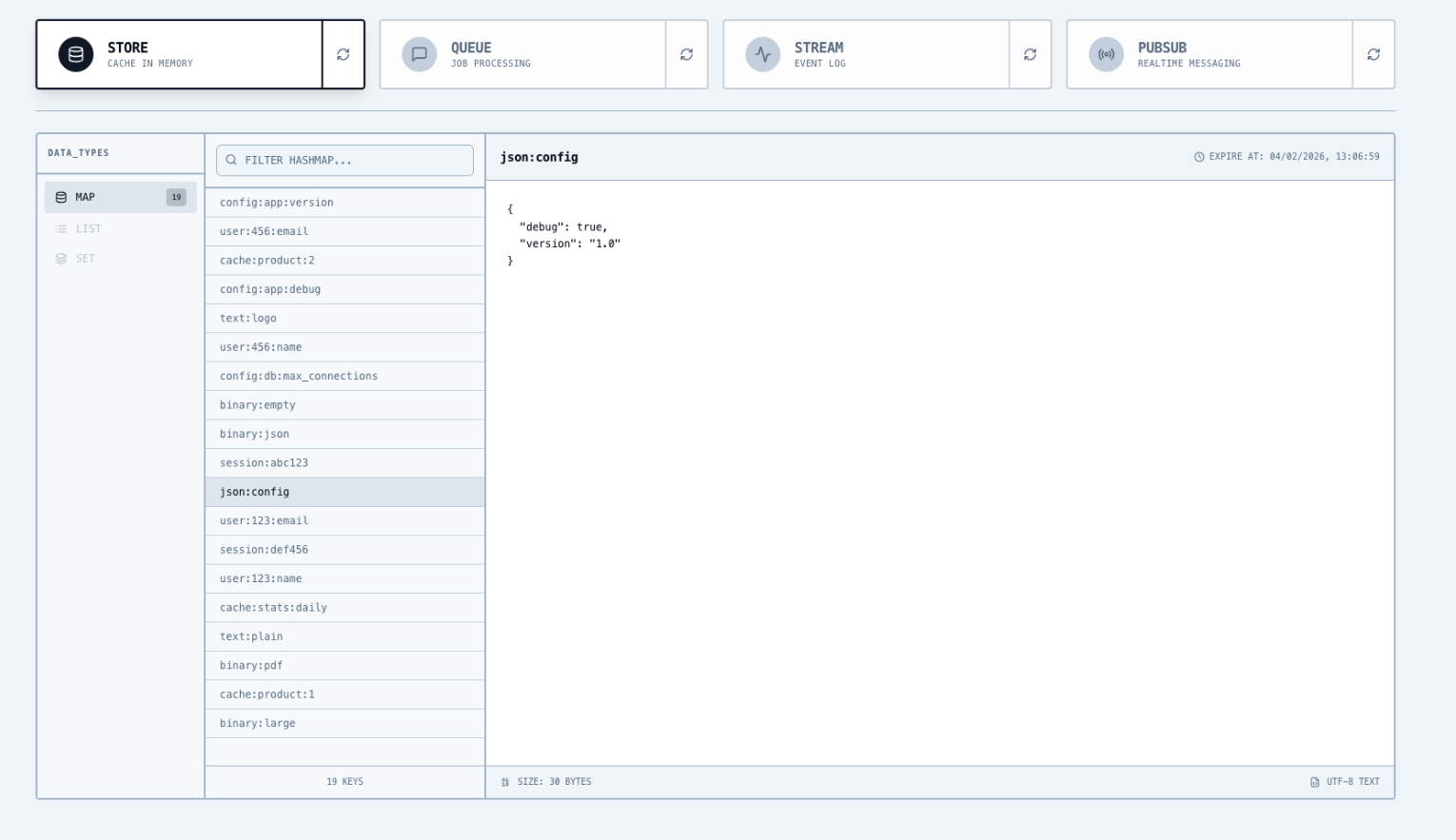Image resolution: width=1456 pixels, height=840 pixels.
Task: Click the magnifier icon in the filter box
Action: tap(231, 160)
